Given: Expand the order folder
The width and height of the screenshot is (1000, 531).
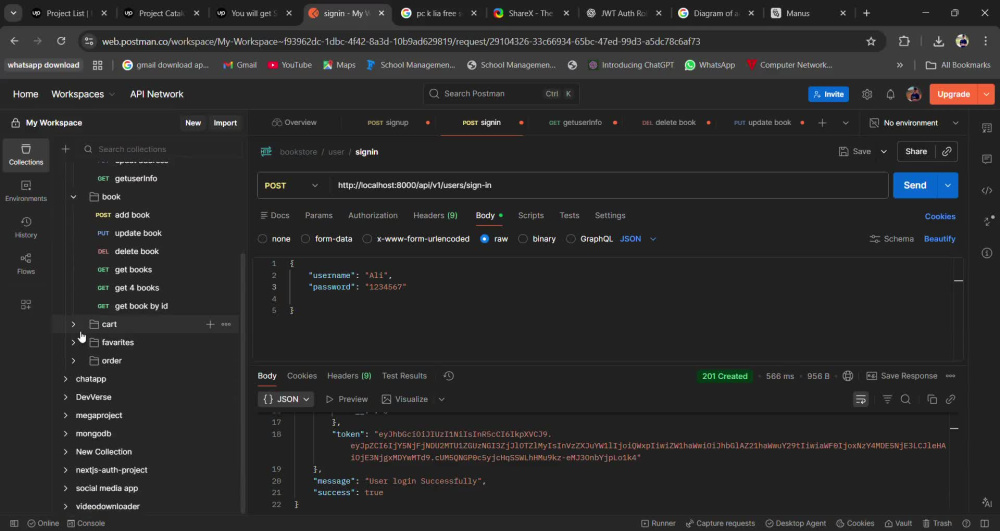Looking at the screenshot, I should (x=73, y=361).
